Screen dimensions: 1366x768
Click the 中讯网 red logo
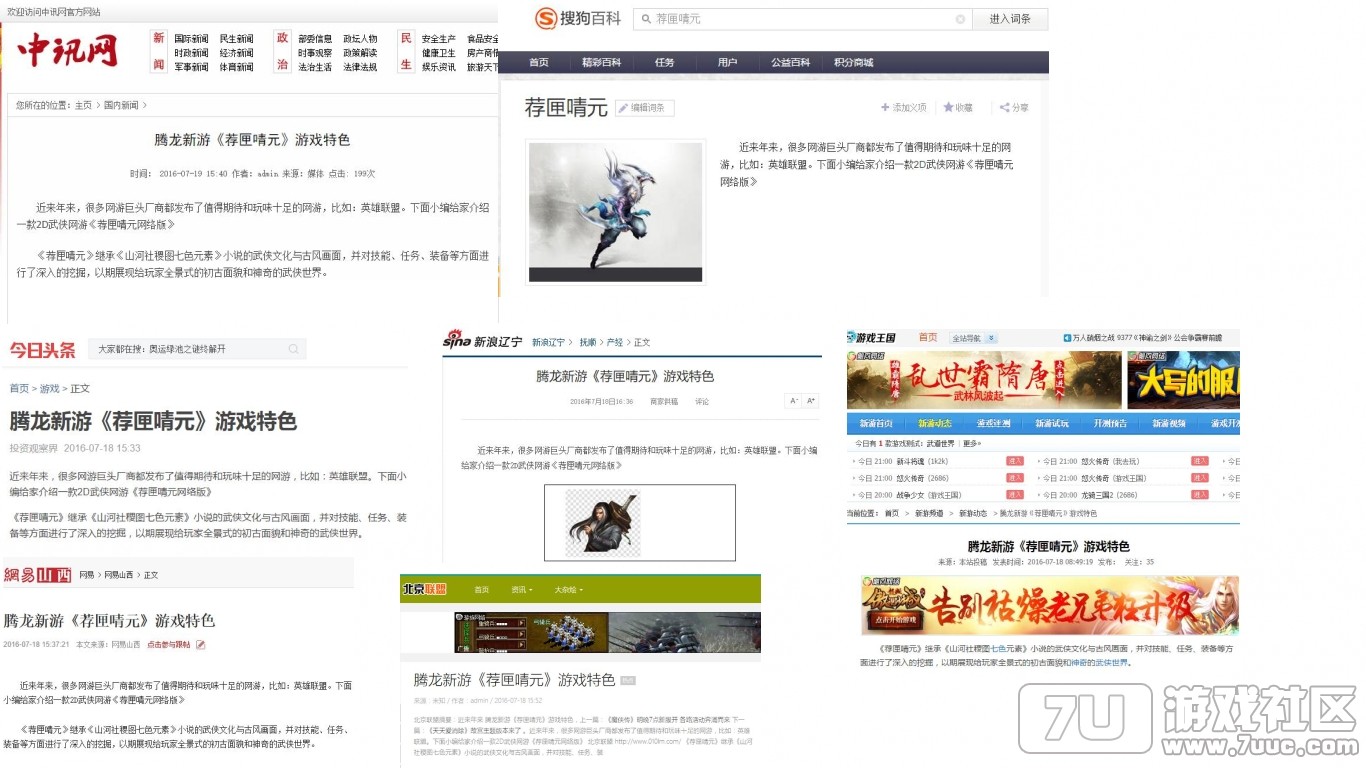pos(67,50)
